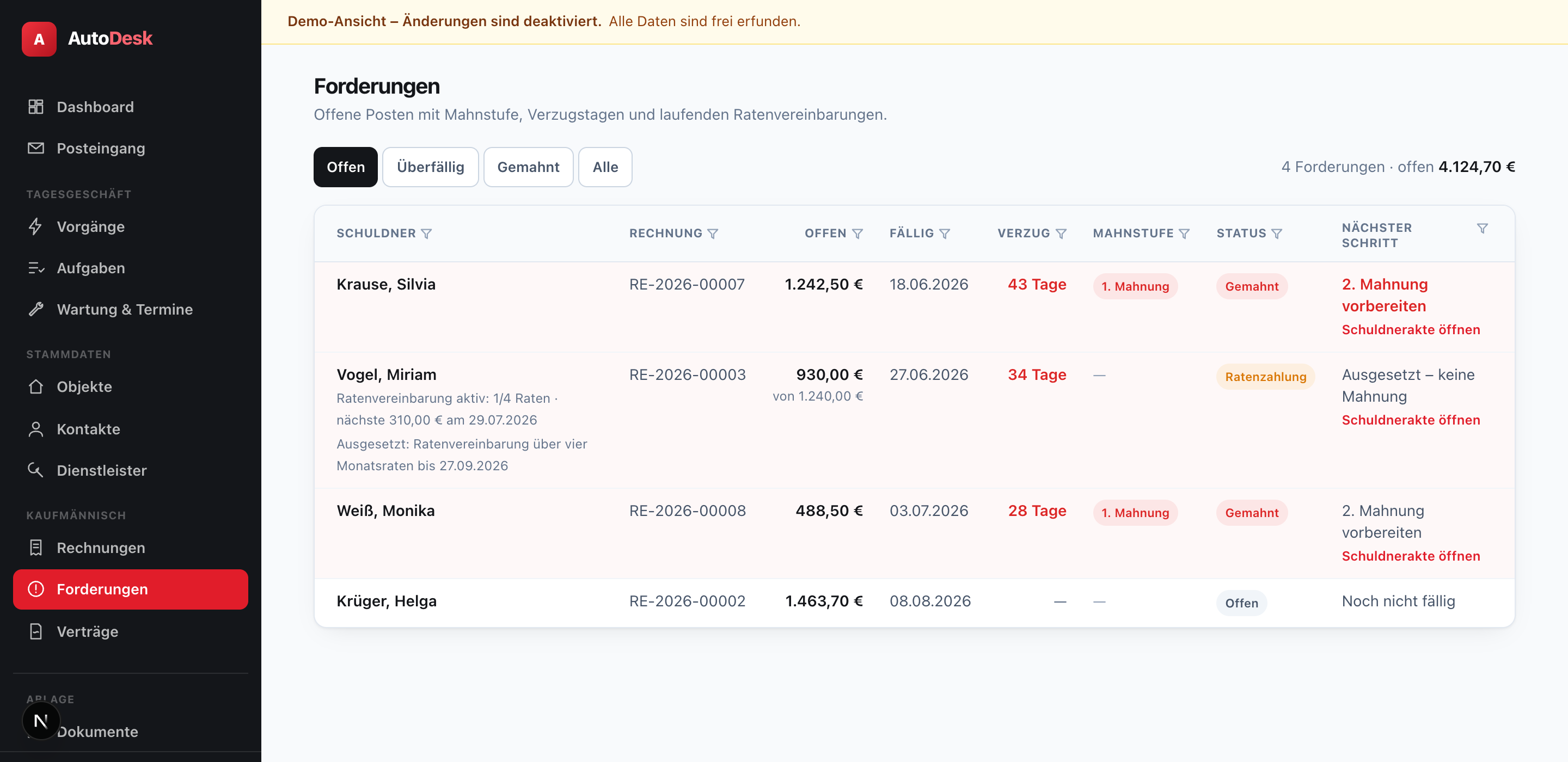1568x762 pixels.
Task: Click the Posteingang envelope icon
Action: tap(36, 148)
